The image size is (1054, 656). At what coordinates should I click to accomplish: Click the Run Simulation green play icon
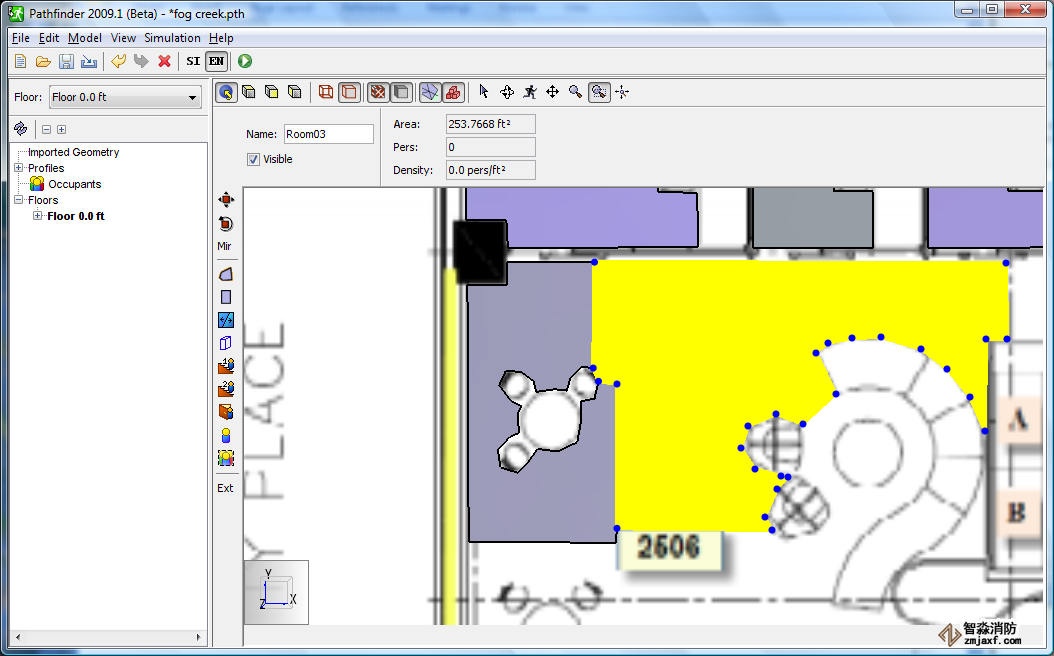(245, 62)
